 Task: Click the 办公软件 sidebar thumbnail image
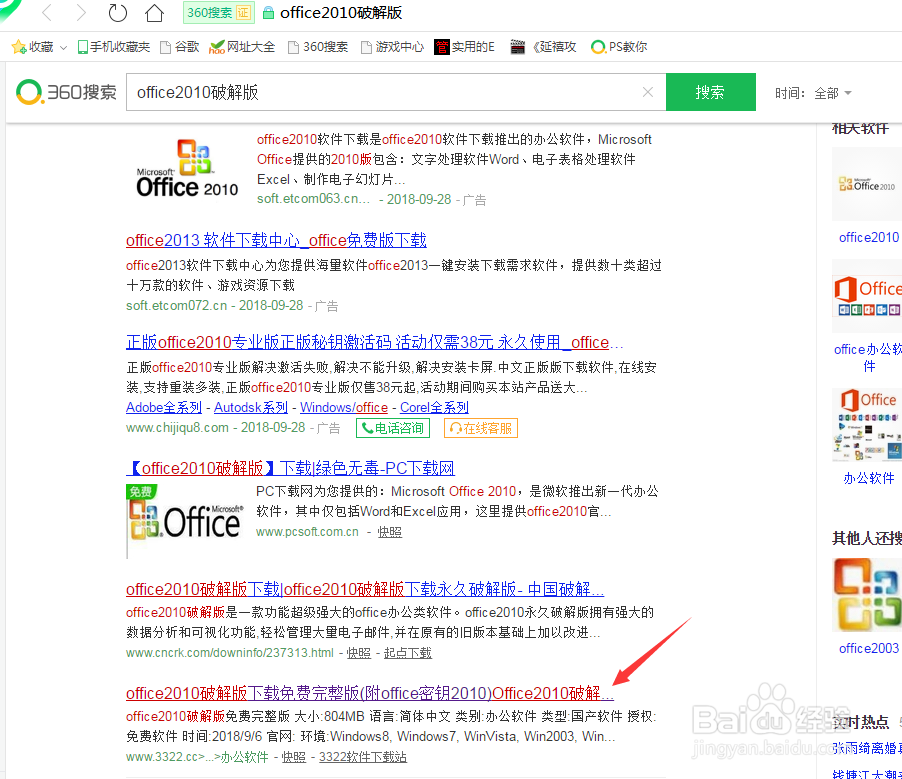click(x=867, y=425)
